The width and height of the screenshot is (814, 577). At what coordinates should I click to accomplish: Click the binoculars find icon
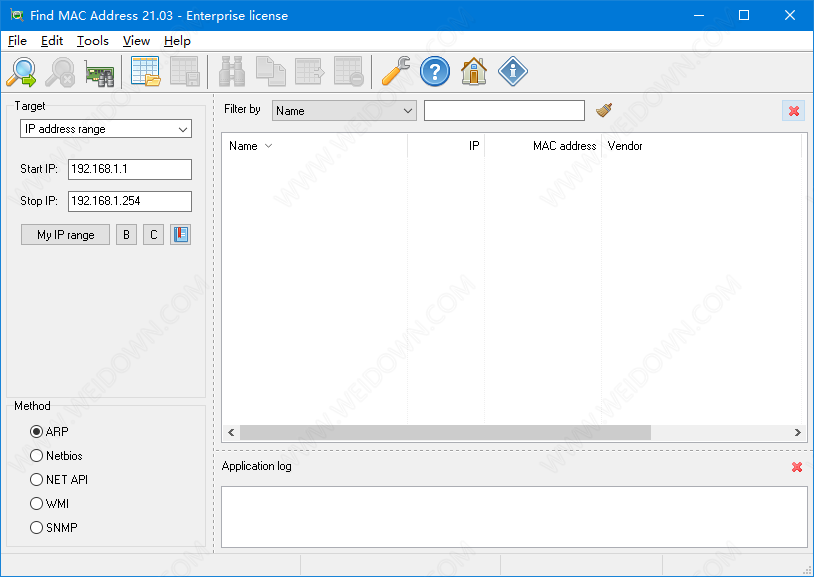tap(232, 72)
